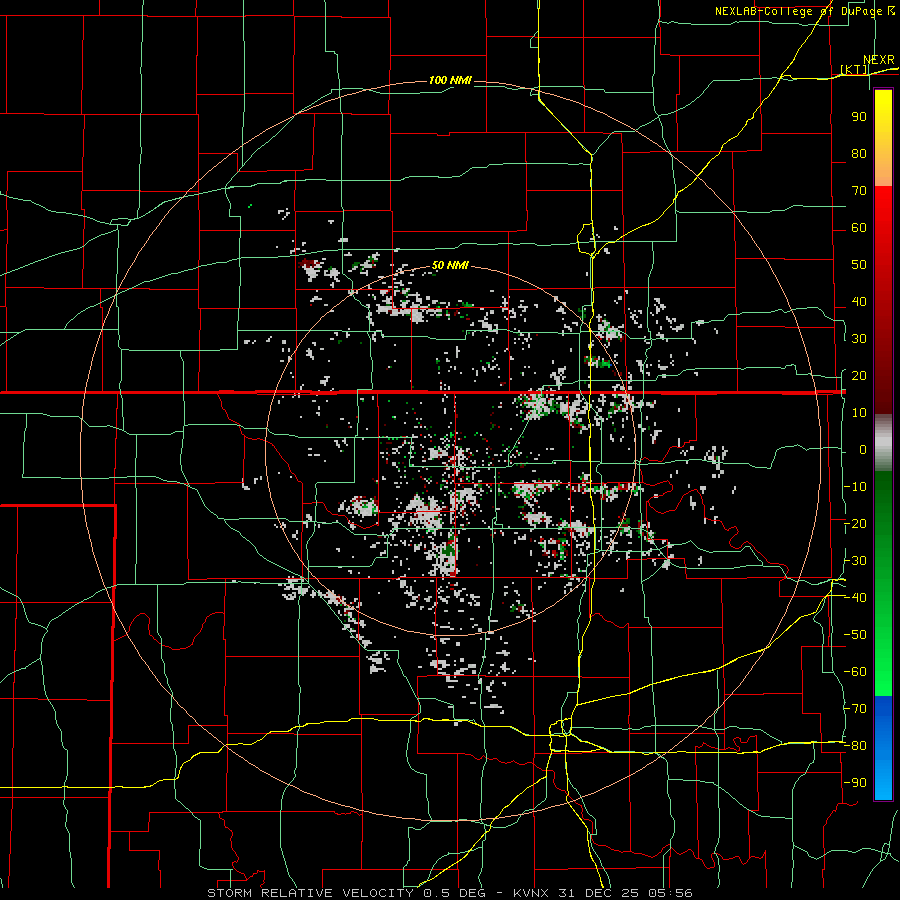The height and width of the screenshot is (900, 900).
Task: Click the 0 knot scale value
Action: pyautogui.click(x=863, y=450)
